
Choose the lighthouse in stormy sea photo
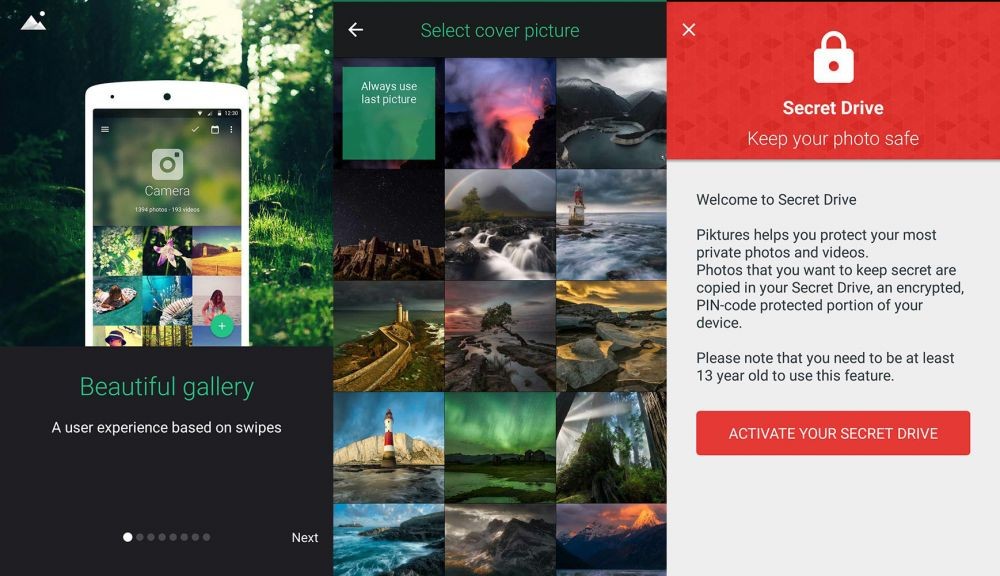tap(611, 225)
